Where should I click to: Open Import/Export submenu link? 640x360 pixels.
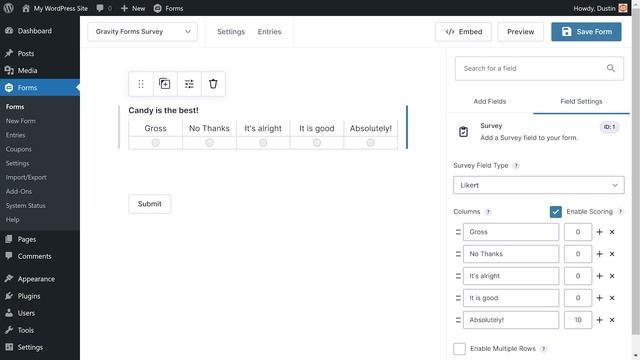(x=26, y=177)
